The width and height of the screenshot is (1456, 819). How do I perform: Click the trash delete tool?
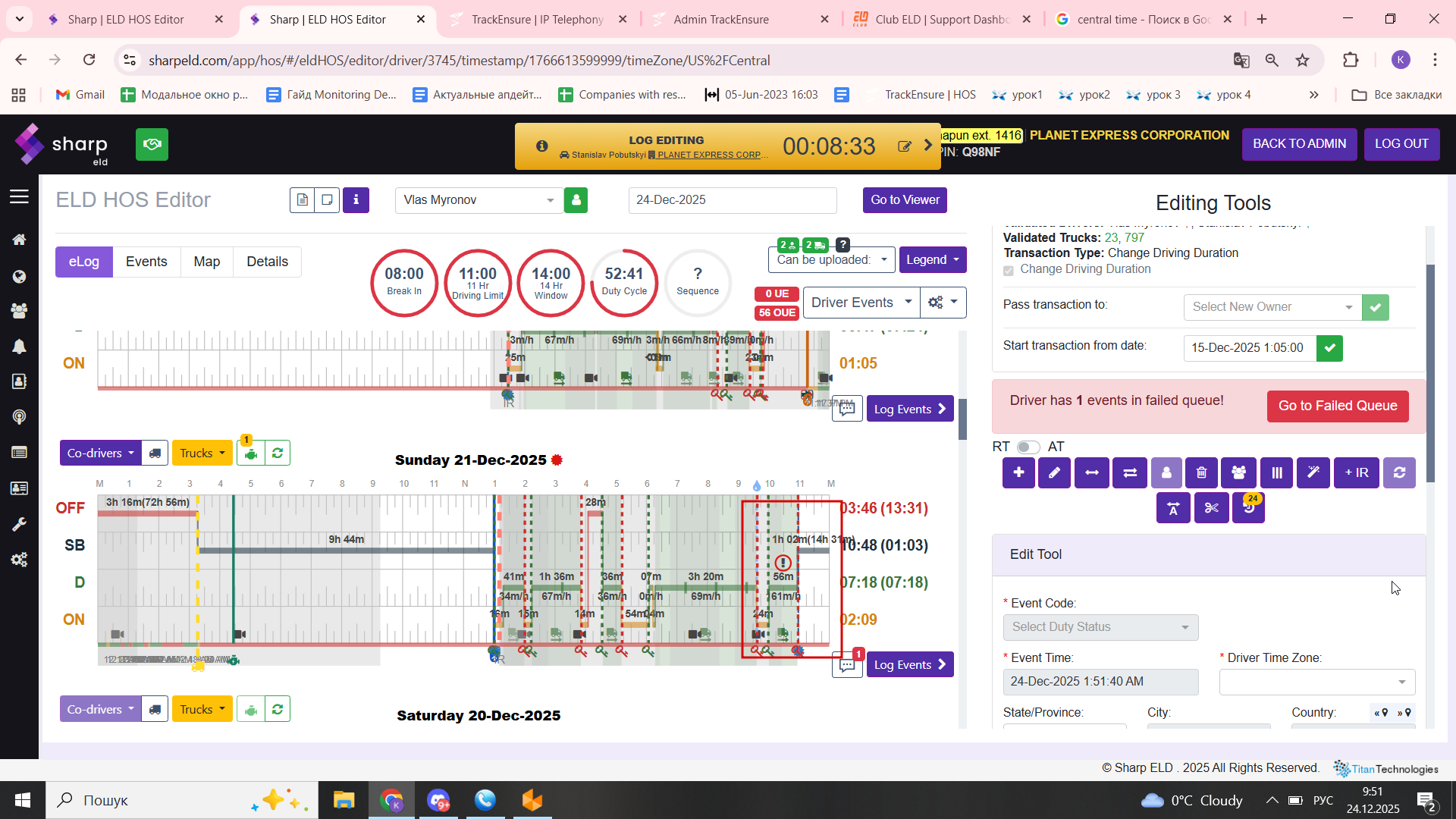click(1202, 472)
